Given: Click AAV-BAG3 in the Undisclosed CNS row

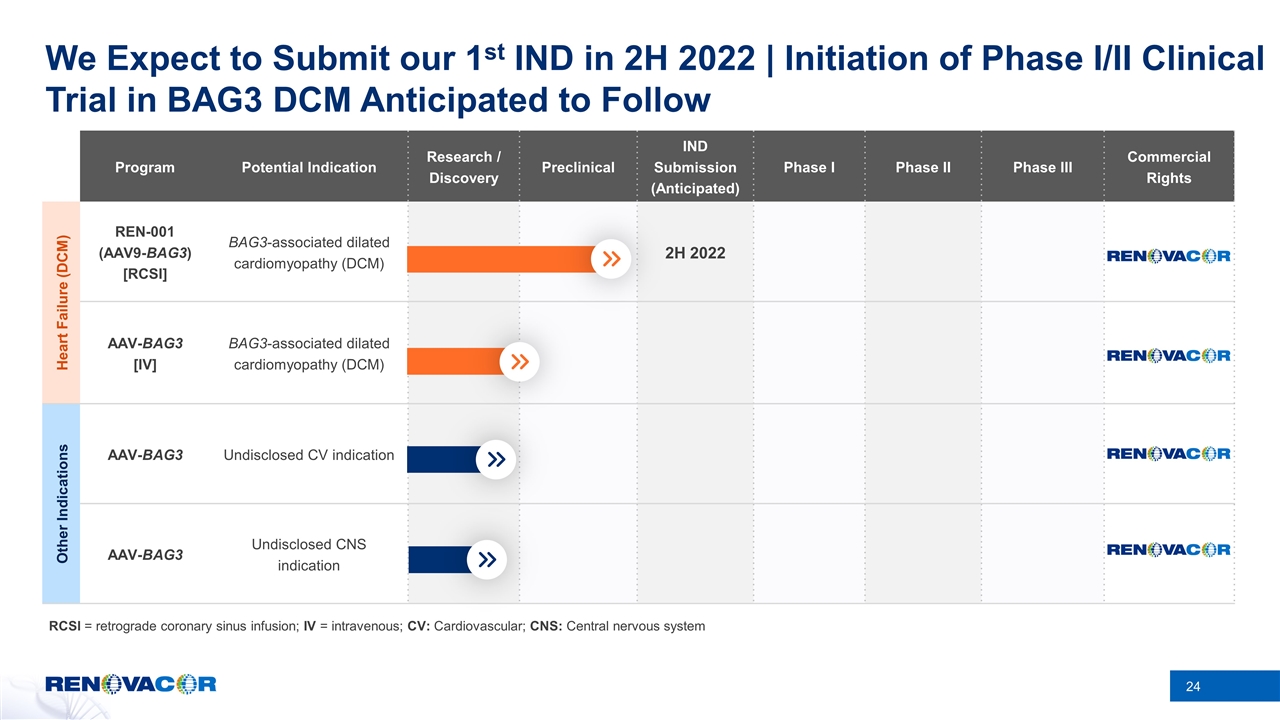Looking at the screenshot, I should pyautogui.click(x=145, y=554).
